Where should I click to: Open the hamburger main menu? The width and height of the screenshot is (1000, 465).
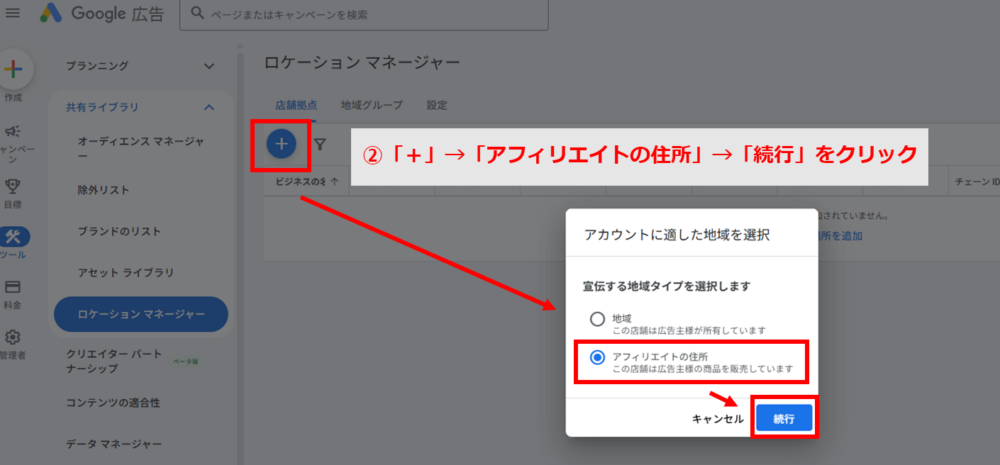(x=13, y=13)
